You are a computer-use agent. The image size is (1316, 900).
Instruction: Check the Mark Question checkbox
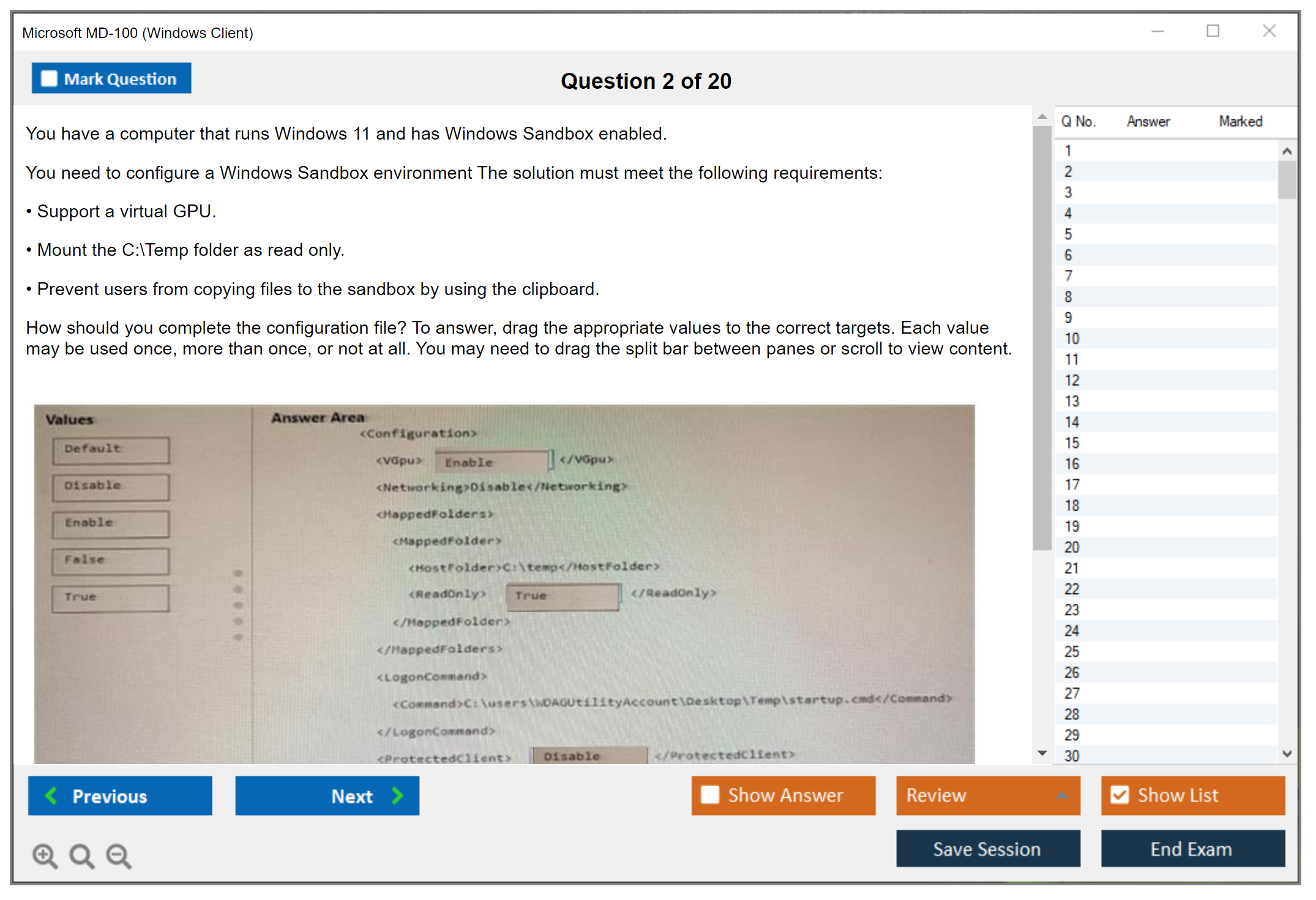pos(49,79)
